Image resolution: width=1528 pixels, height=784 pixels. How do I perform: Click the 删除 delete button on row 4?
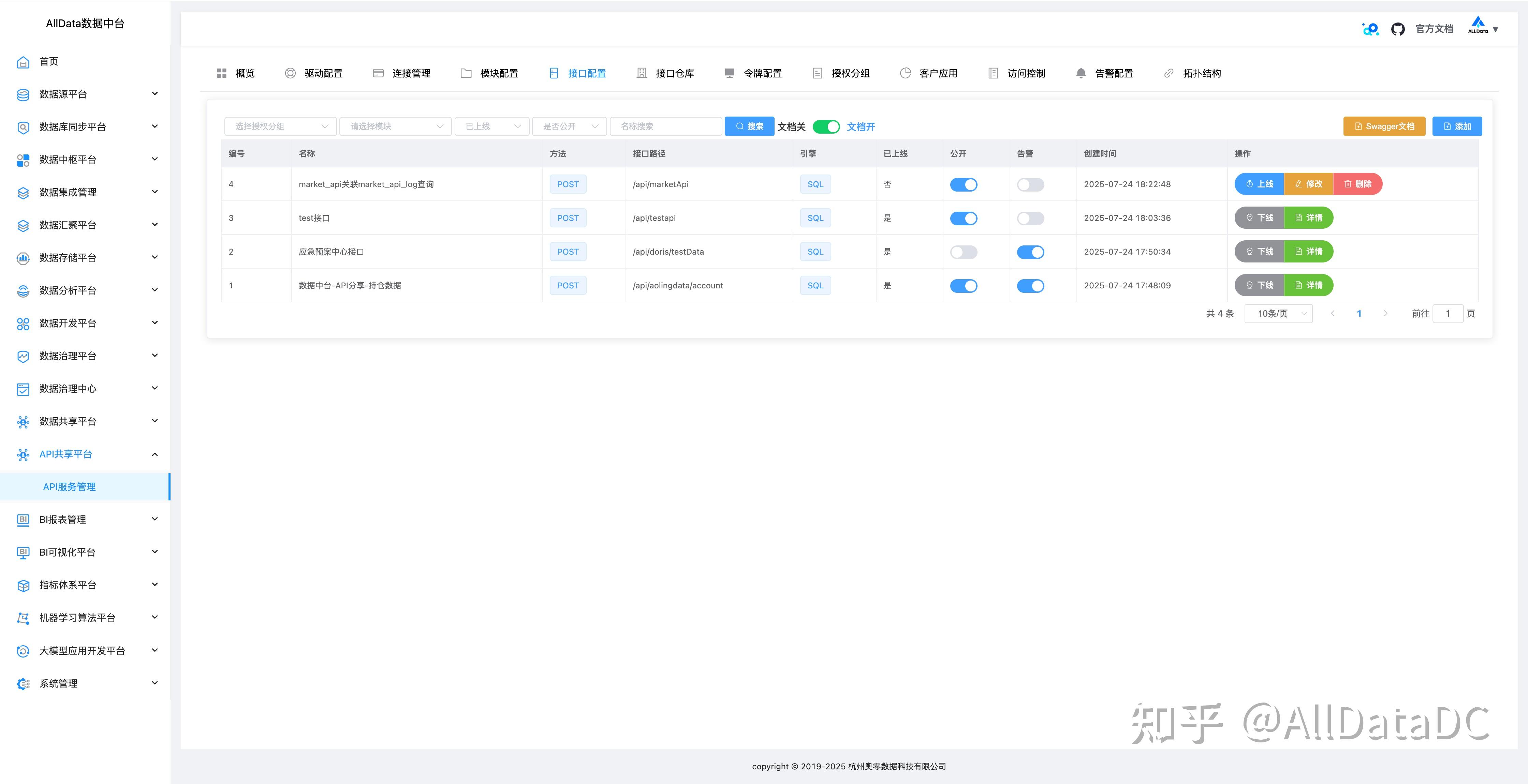pos(1358,184)
